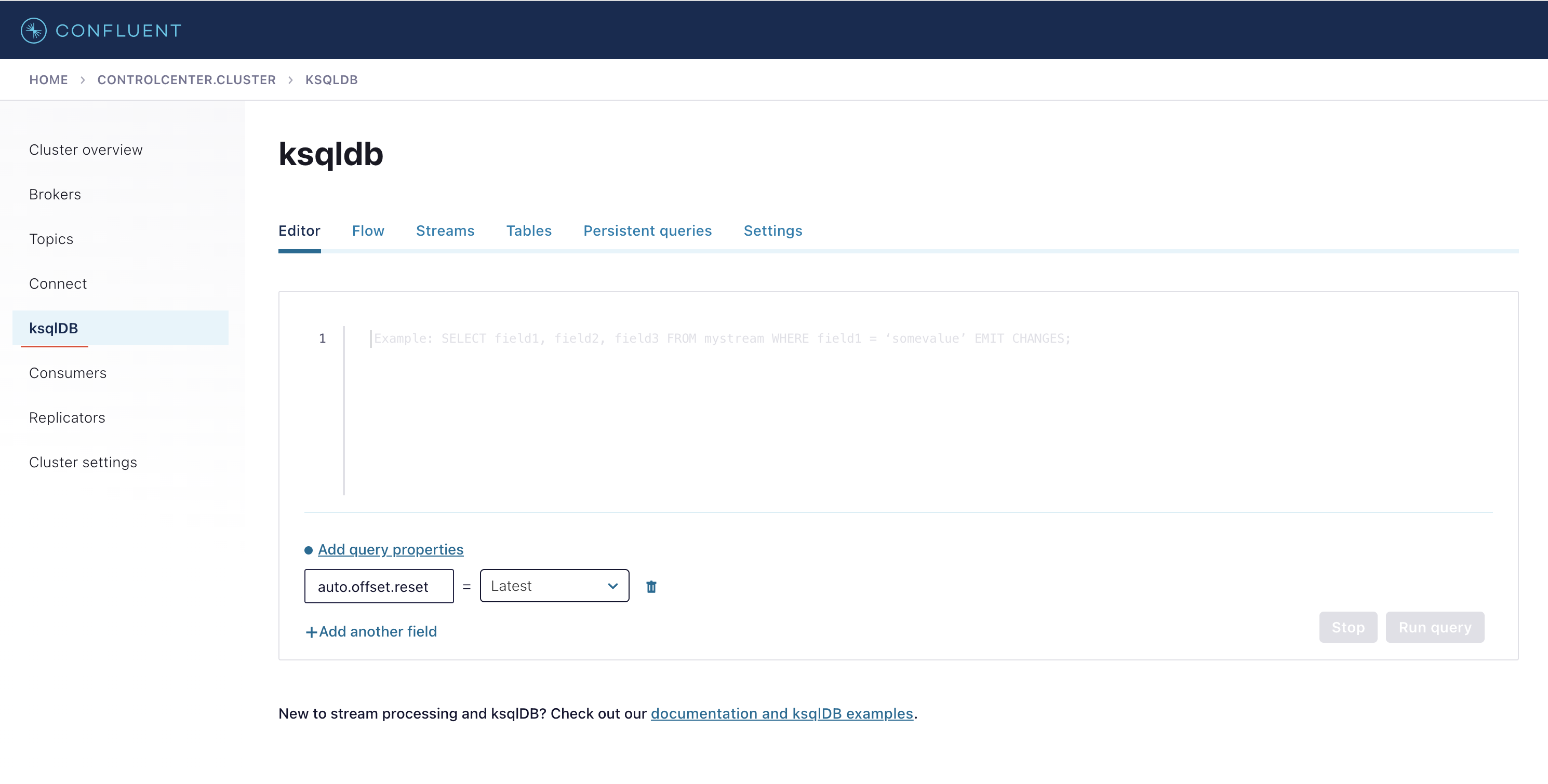Viewport: 1548px width, 784px height.
Task: Focus the auto.offset.reset property field
Action: point(379,586)
